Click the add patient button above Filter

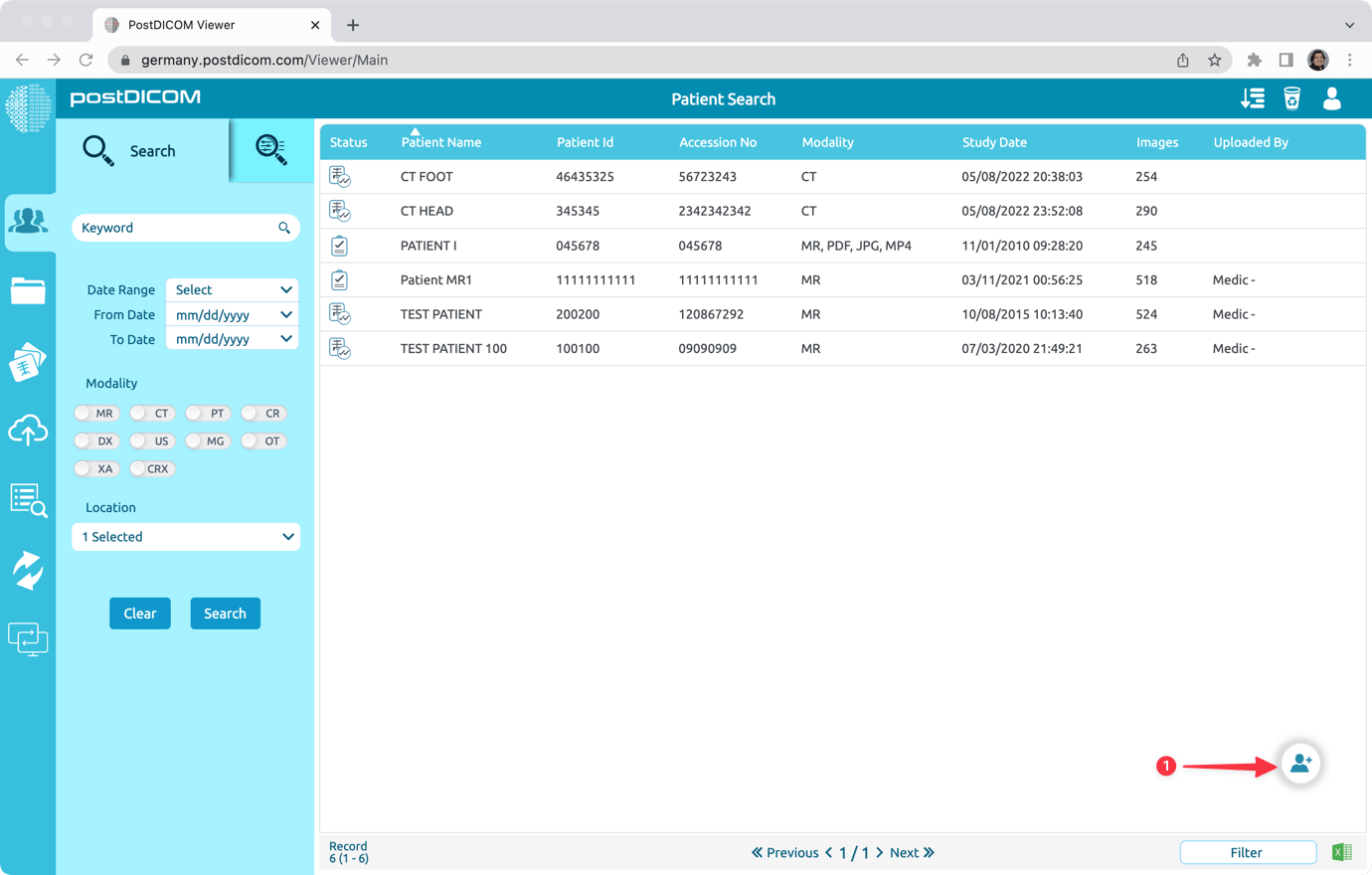pos(1299,764)
